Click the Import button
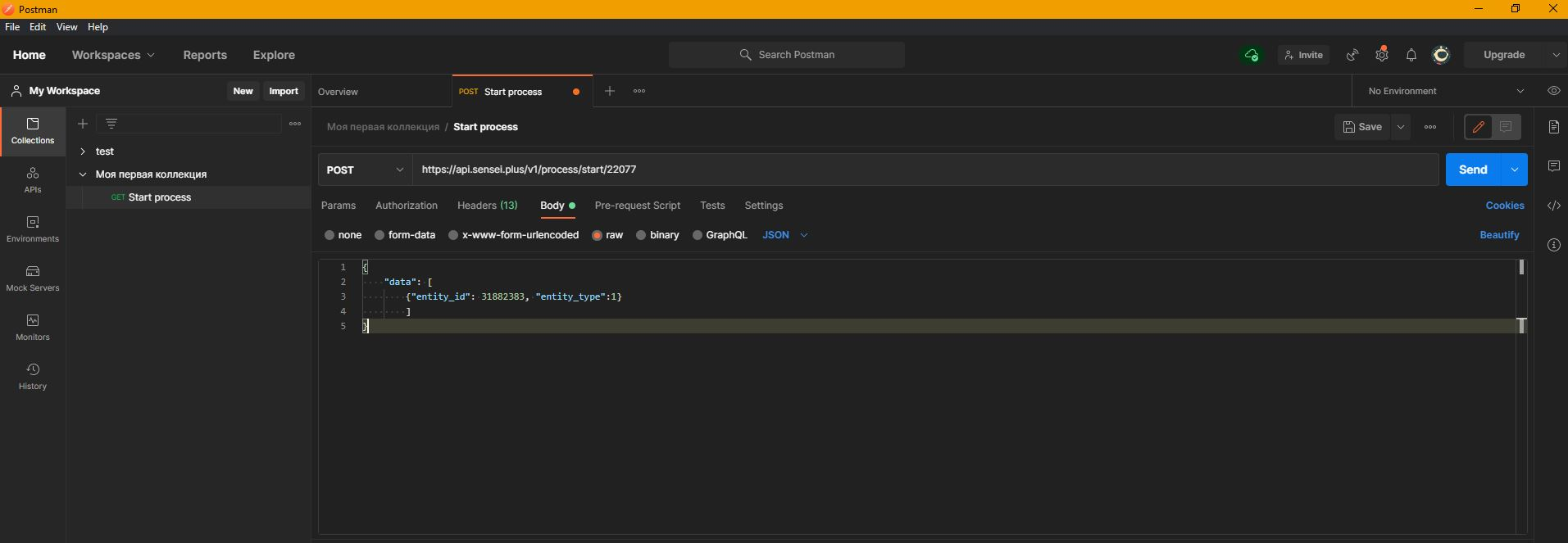The image size is (1568, 543). [284, 91]
